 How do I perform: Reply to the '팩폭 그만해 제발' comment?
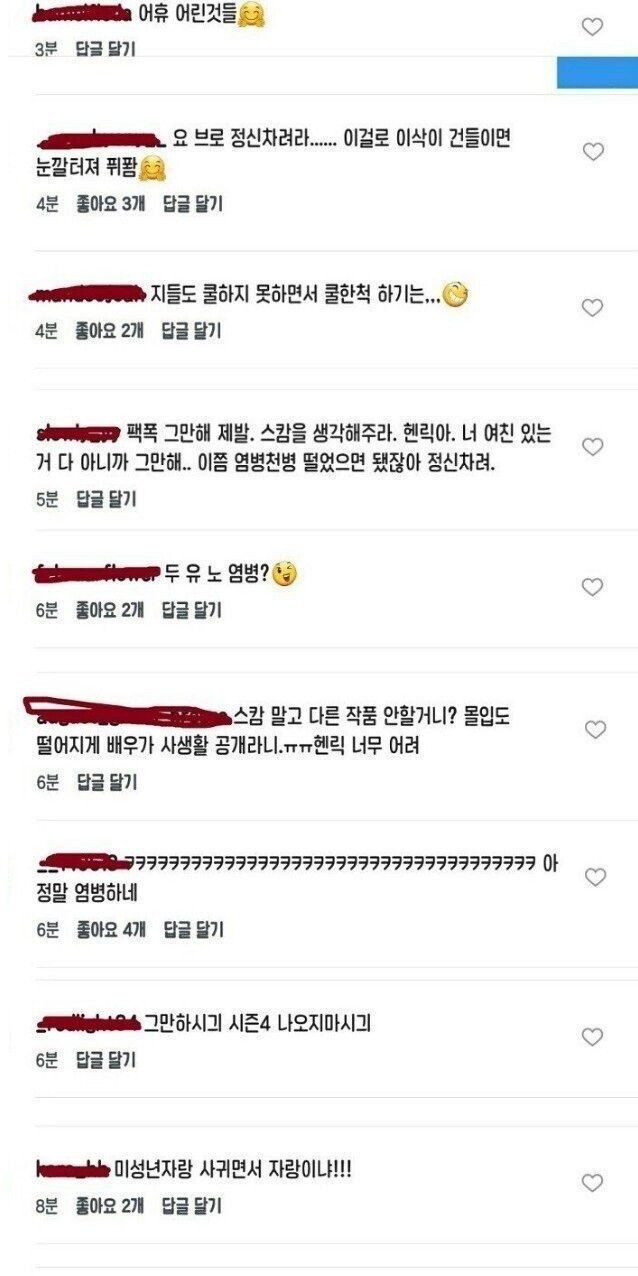[105, 499]
